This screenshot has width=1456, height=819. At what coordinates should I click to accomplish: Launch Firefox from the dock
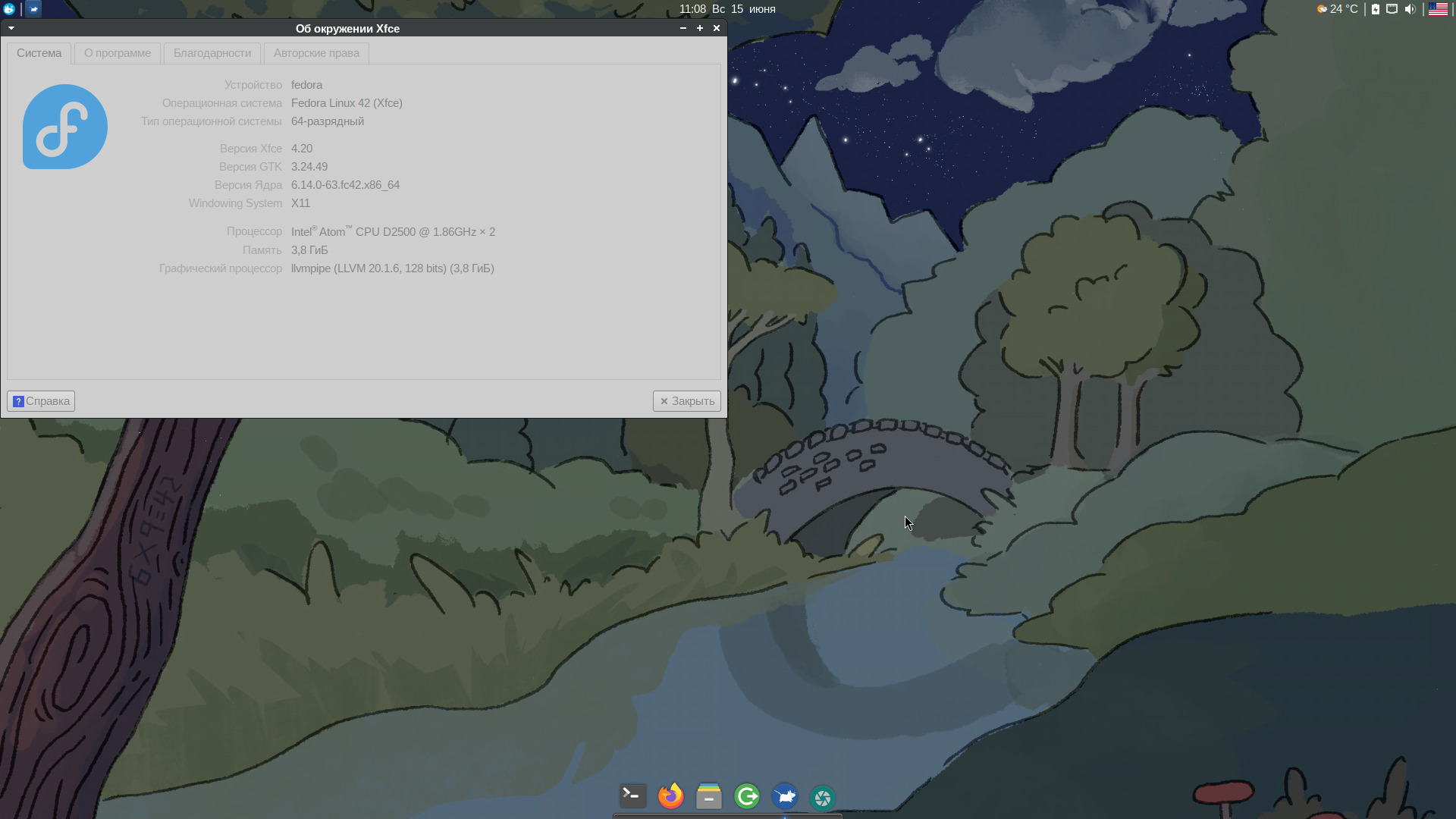[670, 796]
